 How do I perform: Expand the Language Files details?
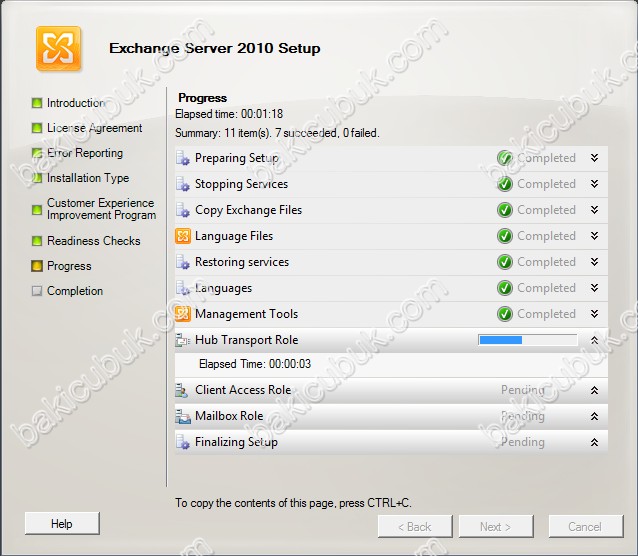tap(594, 236)
